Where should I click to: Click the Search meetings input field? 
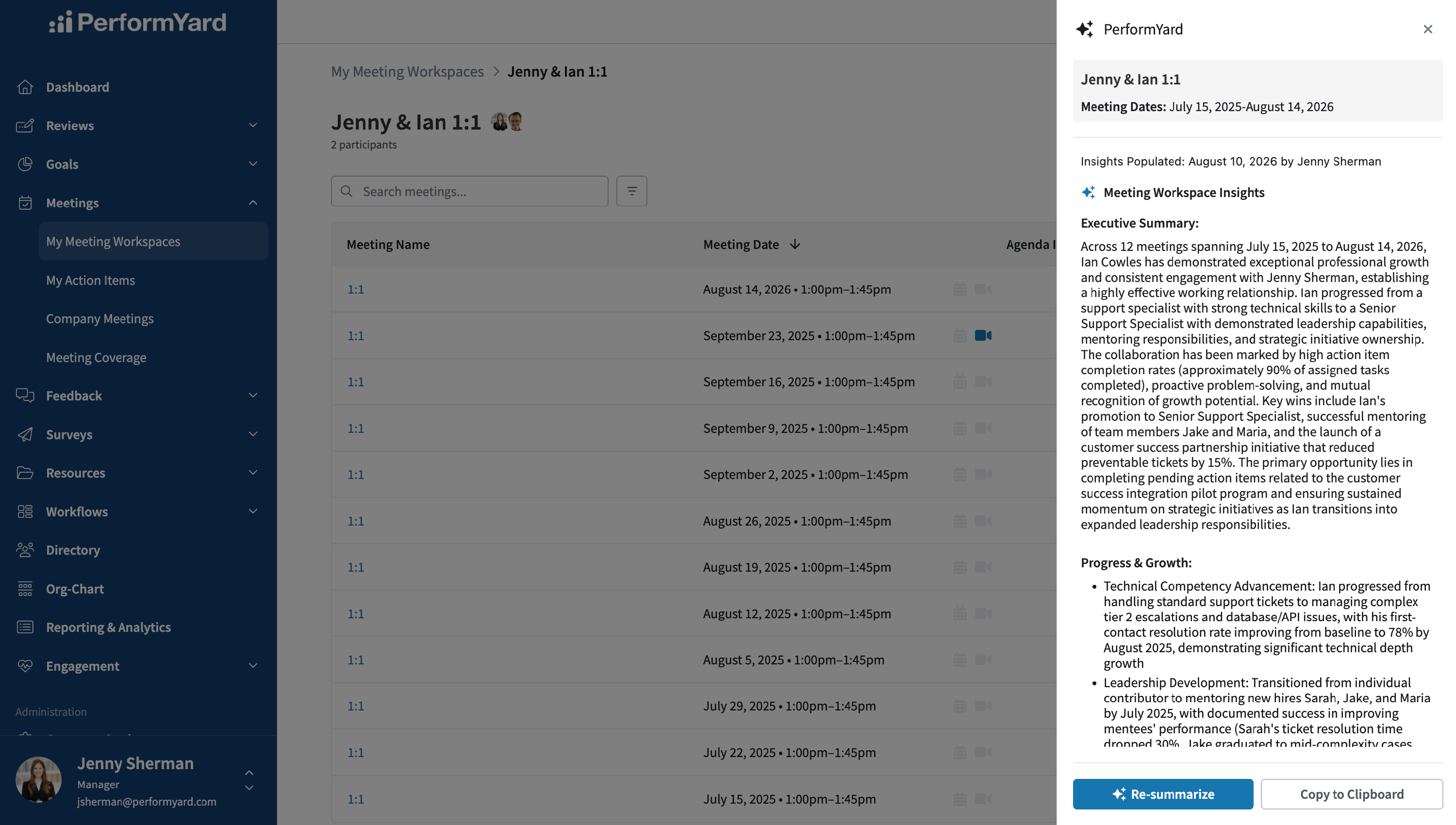point(470,191)
